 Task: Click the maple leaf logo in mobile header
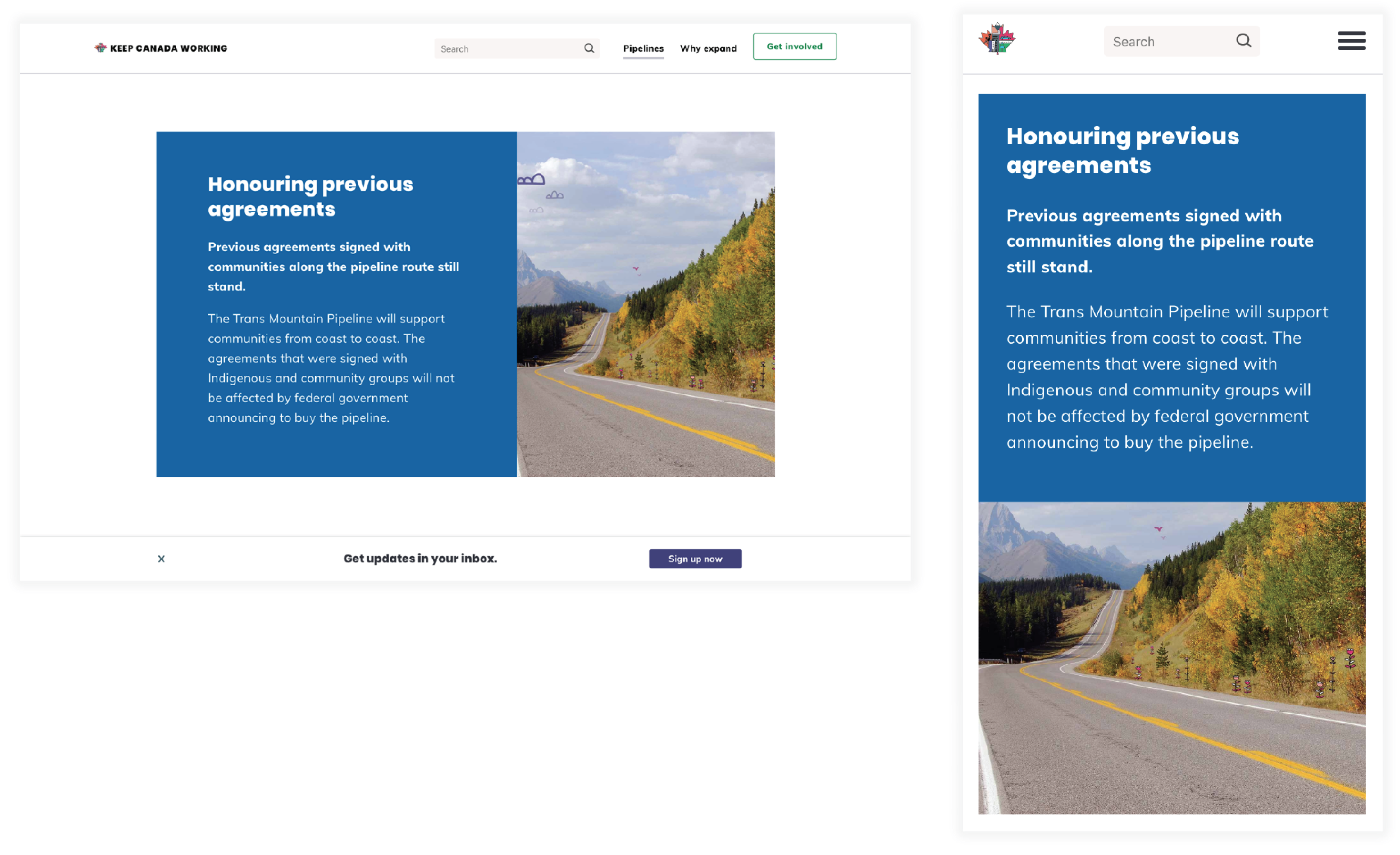[x=997, y=38]
